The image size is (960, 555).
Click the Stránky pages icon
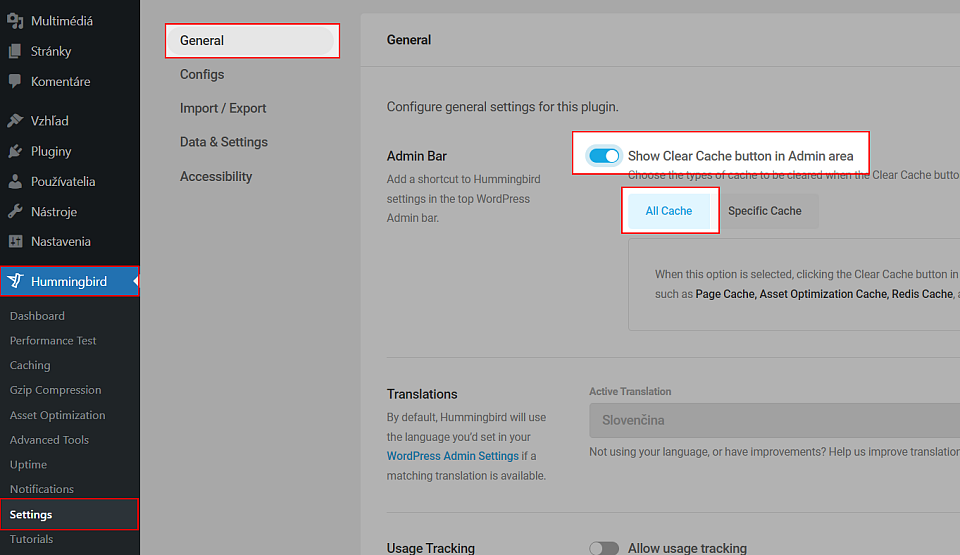[x=15, y=51]
